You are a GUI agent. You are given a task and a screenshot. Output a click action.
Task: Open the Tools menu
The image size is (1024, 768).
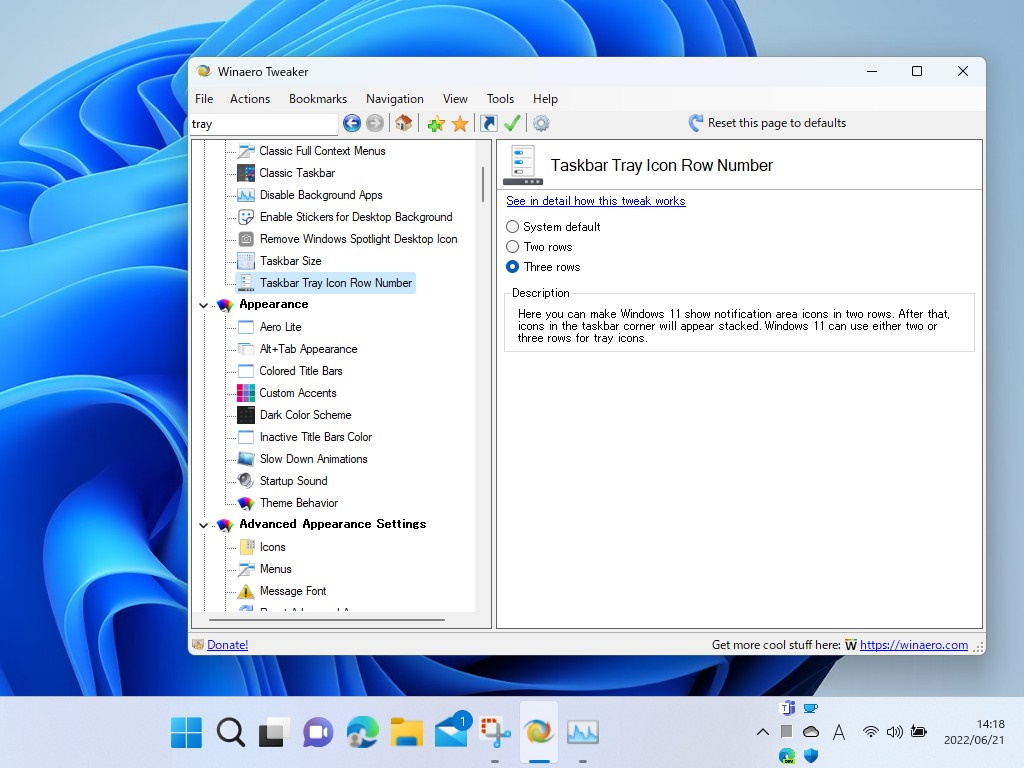coord(500,99)
